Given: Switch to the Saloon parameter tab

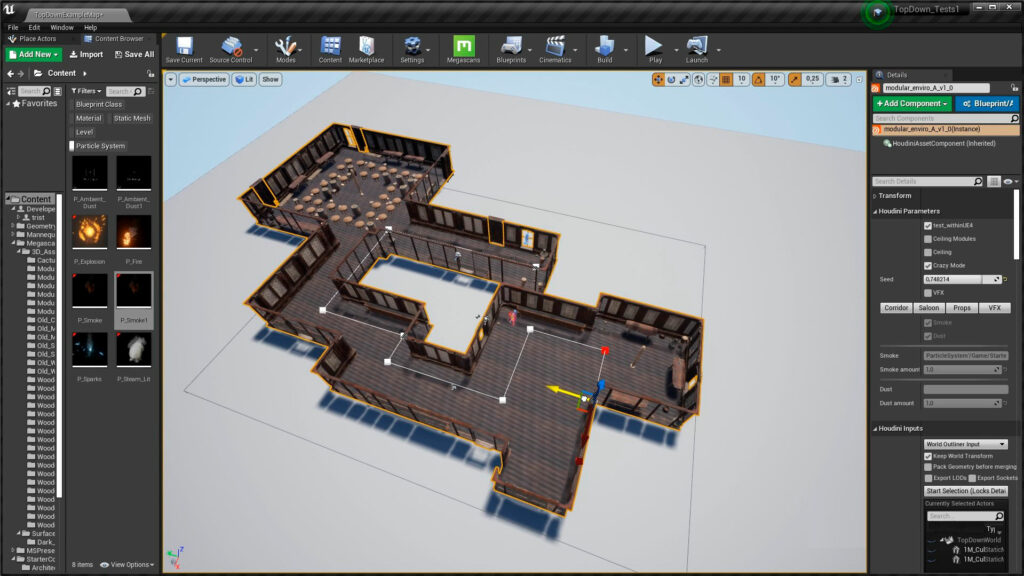Looking at the screenshot, I should click(x=929, y=308).
